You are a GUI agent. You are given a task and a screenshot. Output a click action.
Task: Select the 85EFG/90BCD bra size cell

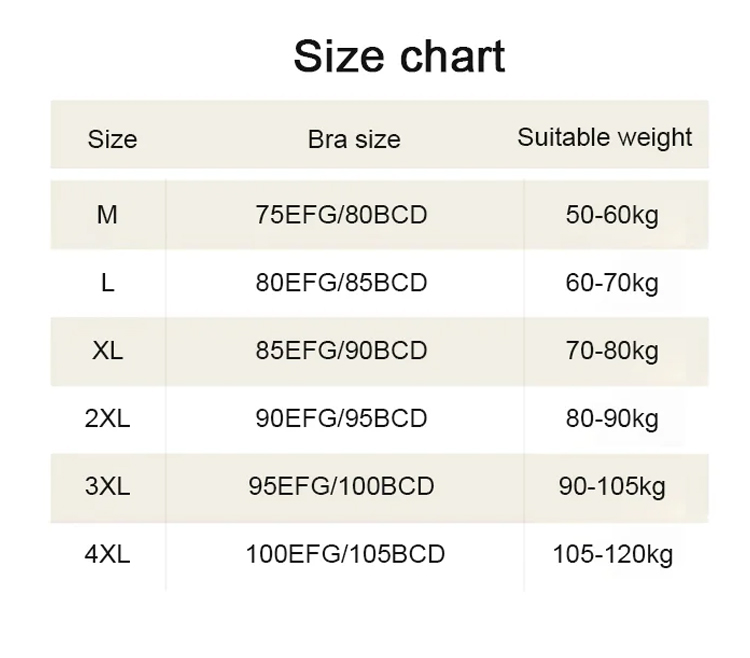coord(341,351)
